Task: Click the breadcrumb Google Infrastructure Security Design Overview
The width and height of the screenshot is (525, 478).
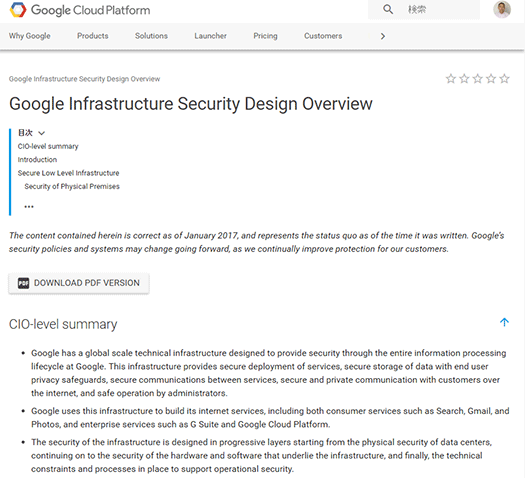Action: (84, 79)
